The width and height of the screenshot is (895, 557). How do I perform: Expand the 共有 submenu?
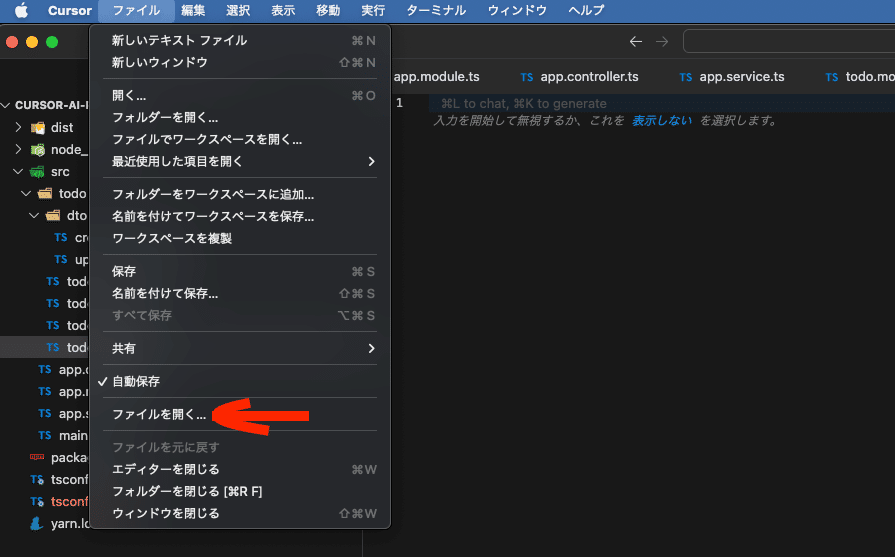240,348
